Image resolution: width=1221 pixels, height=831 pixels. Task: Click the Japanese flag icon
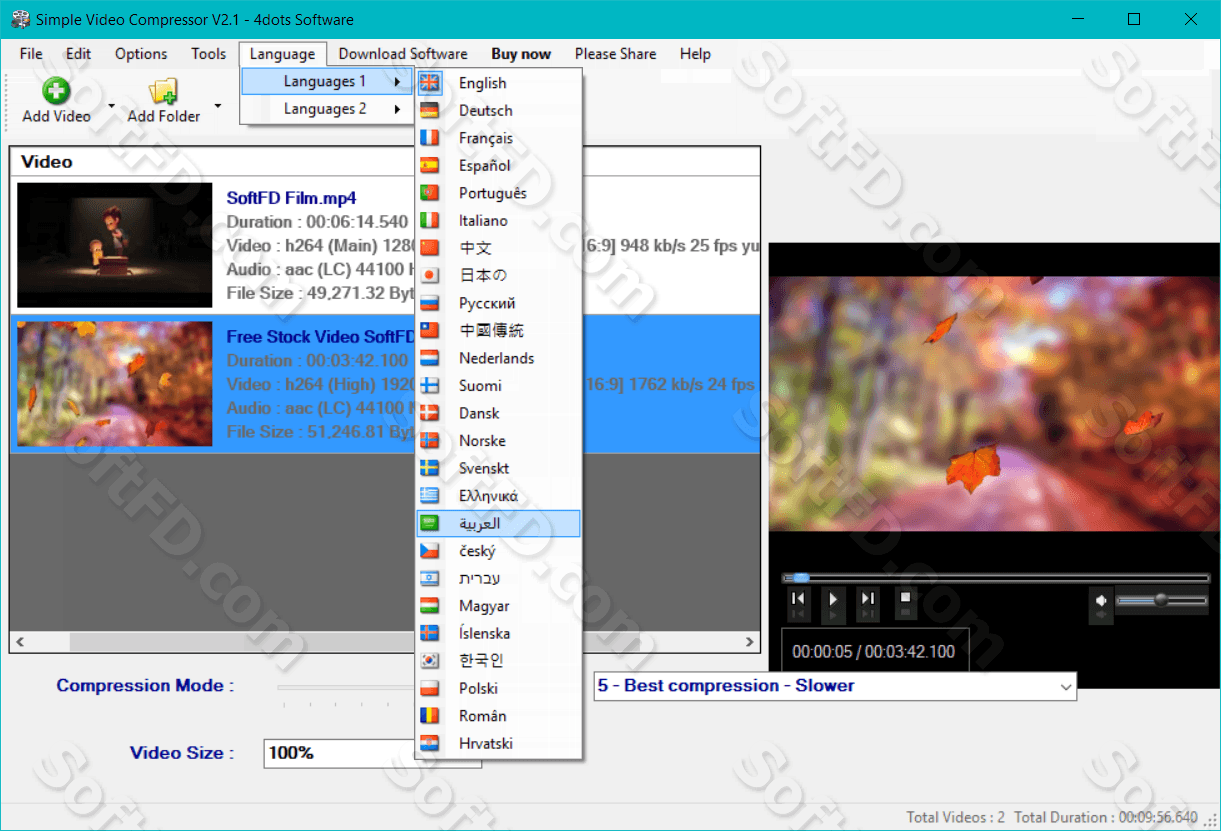(430, 275)
